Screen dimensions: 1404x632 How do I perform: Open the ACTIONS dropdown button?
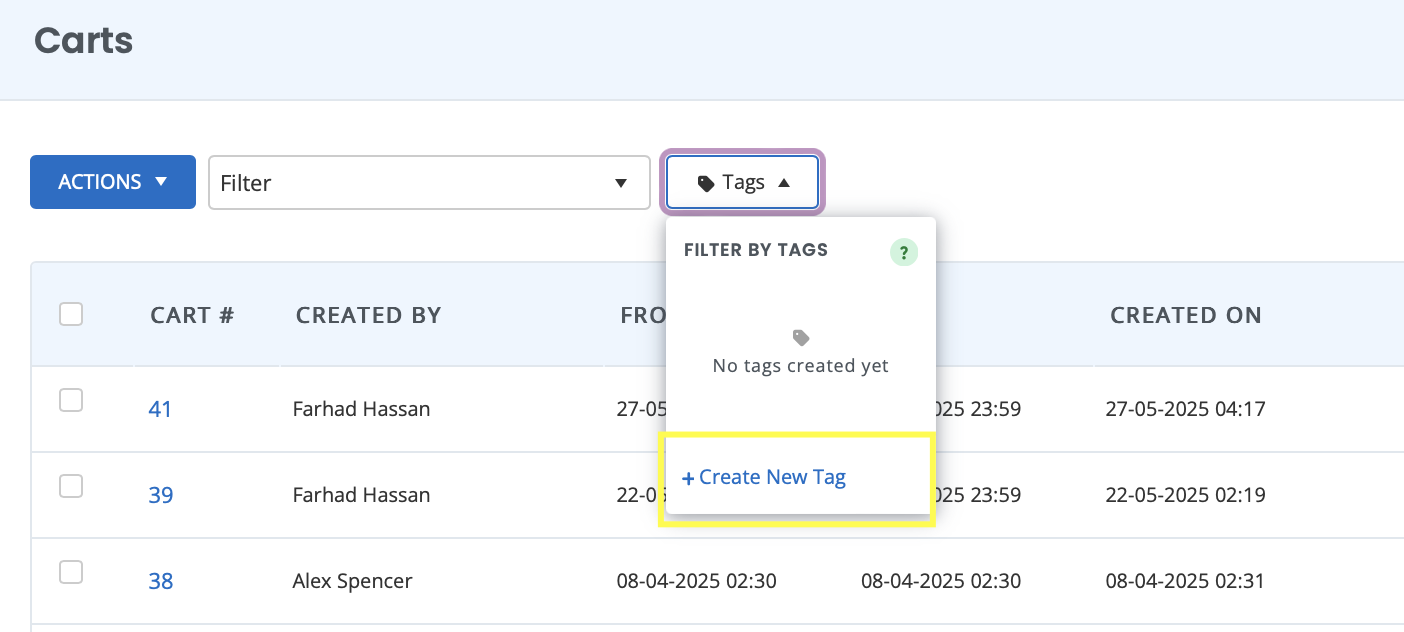(x=113, y=182)
